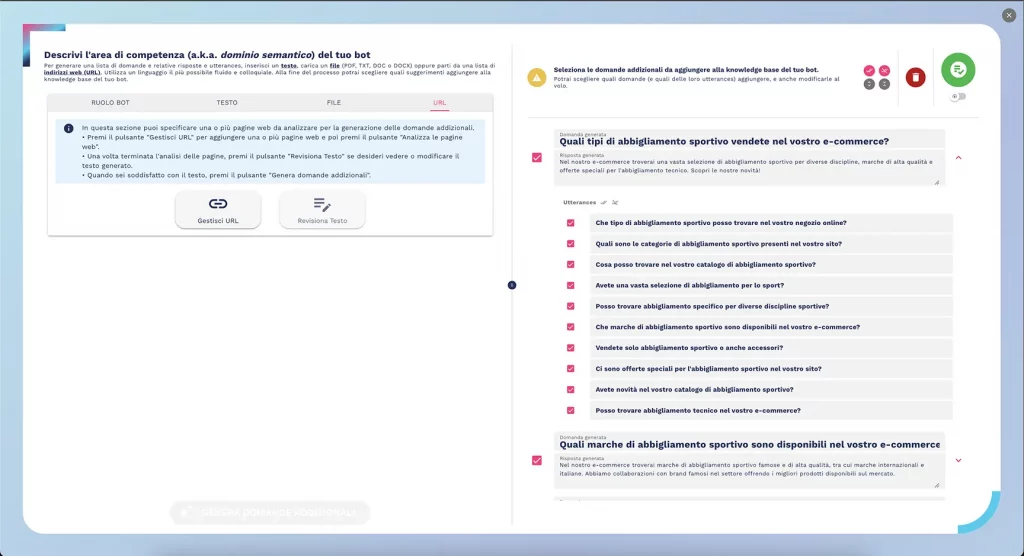Uncheck utterance 'Posso trovare abbigliamento specifico'
The width and height of the screenshot is (1024, 556).
pos(571,306)
